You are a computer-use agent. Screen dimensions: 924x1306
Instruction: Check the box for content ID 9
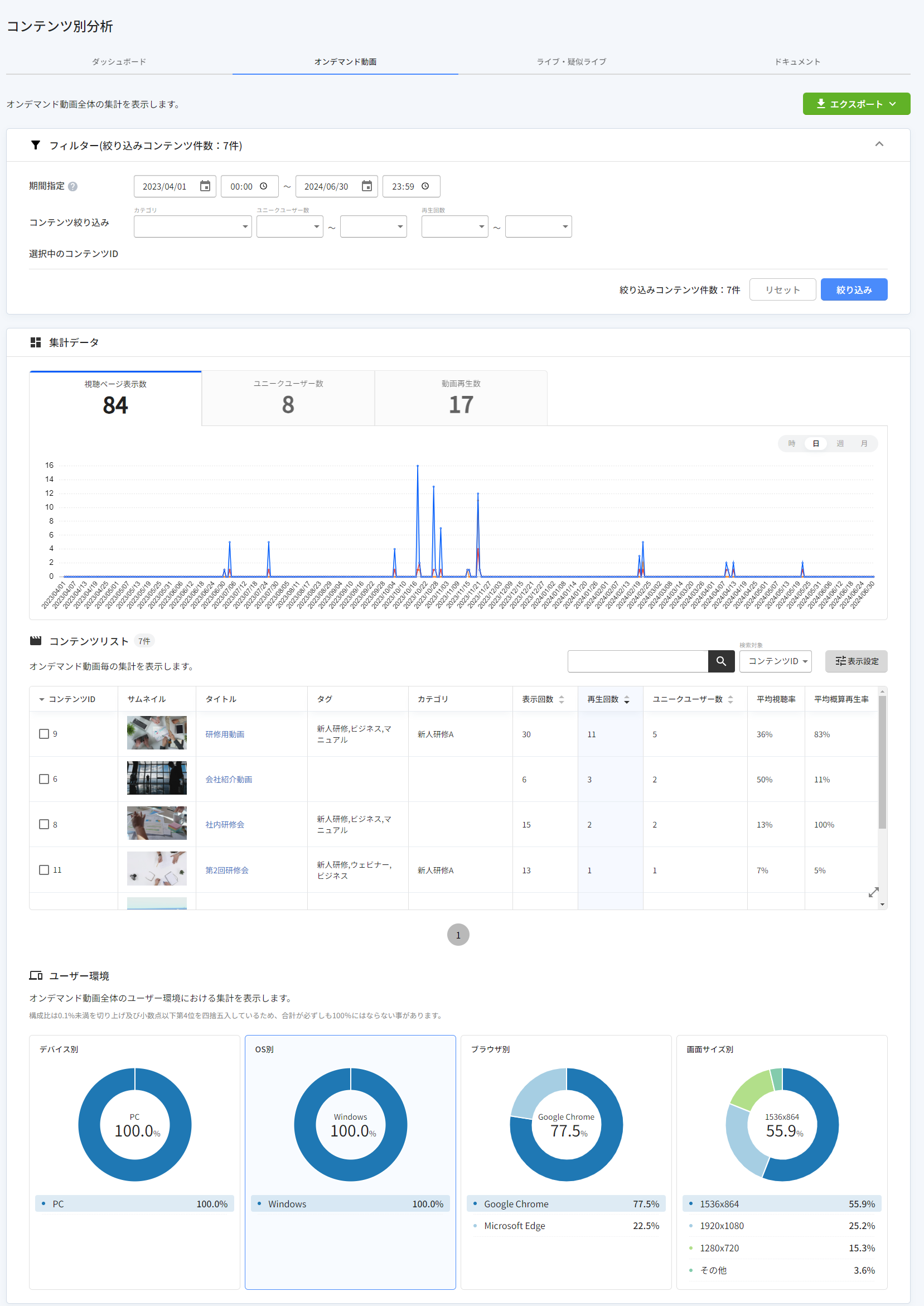[44, 734]
